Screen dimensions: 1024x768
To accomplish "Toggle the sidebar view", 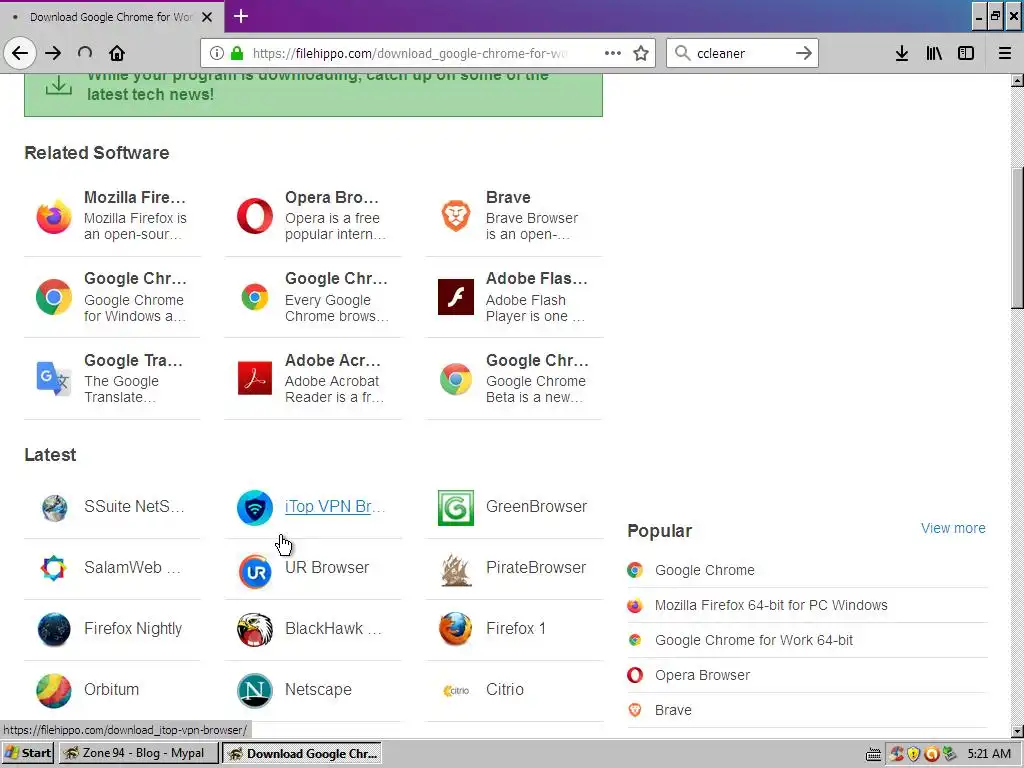I will point(966,53).
